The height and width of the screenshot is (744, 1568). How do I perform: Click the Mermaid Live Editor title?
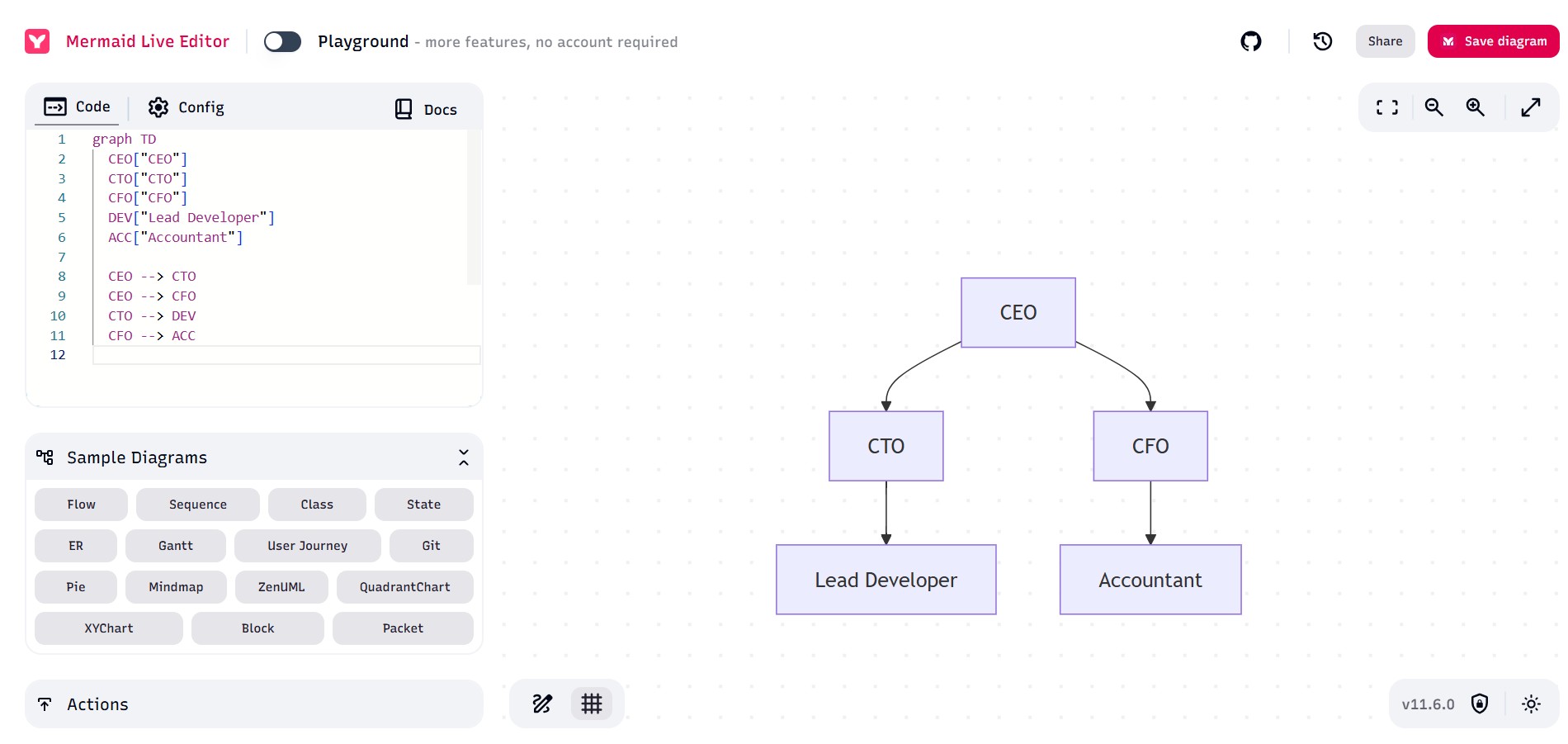(x=148, y=41)
